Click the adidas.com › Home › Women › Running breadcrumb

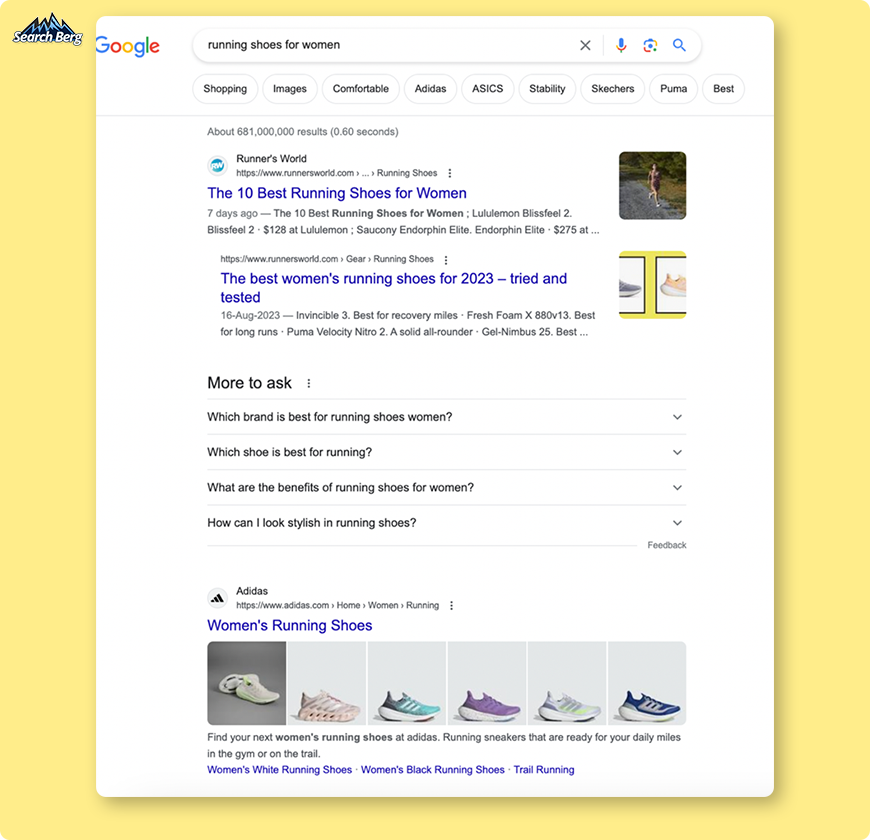337,605
